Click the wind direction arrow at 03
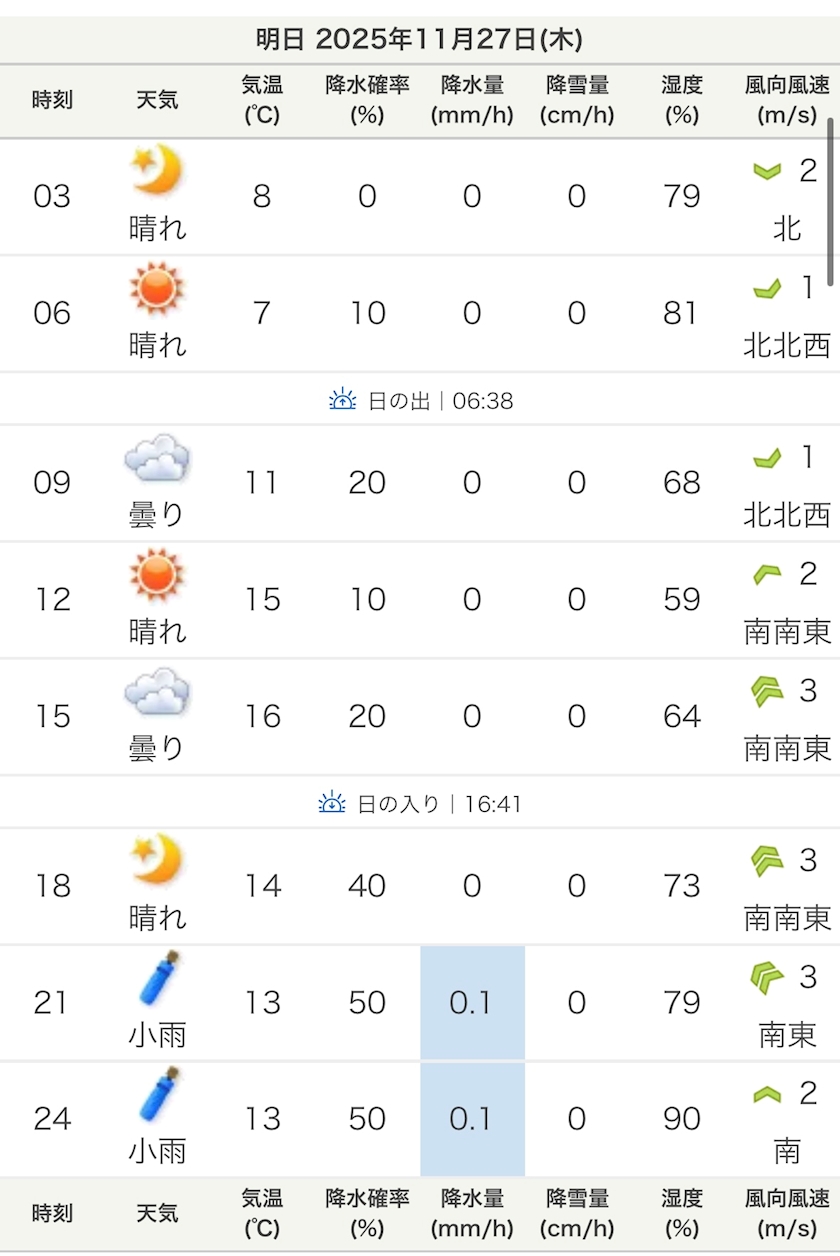 pyautogui.click(x=766, y=171)
